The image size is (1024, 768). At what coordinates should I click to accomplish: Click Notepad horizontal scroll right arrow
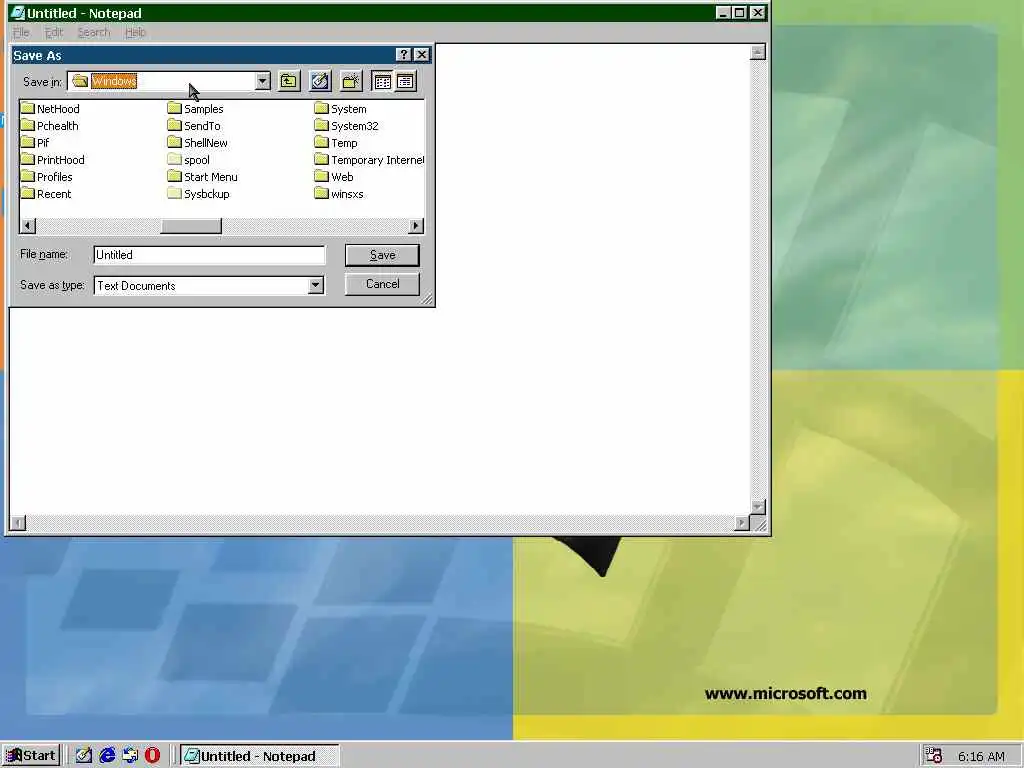point(742,522)
